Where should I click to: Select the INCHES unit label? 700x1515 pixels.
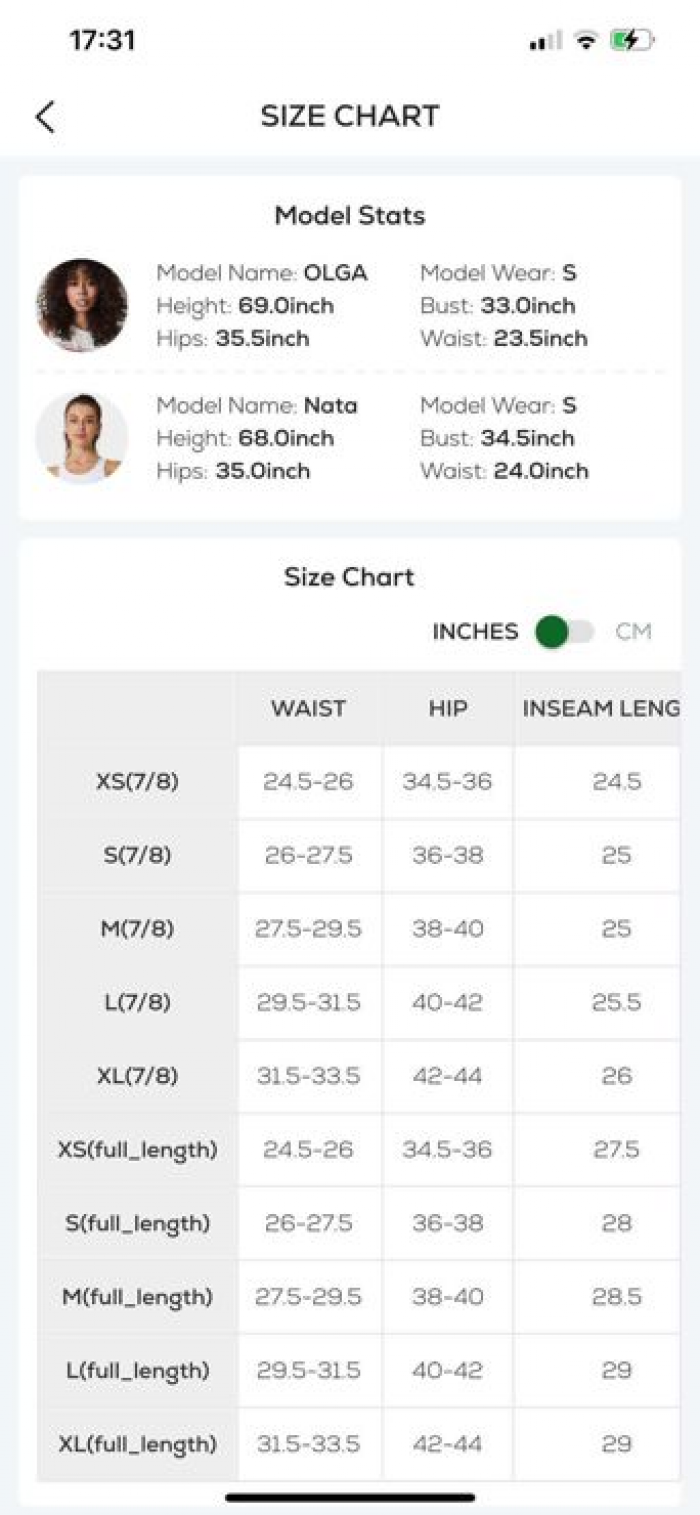tap(475, 632)
